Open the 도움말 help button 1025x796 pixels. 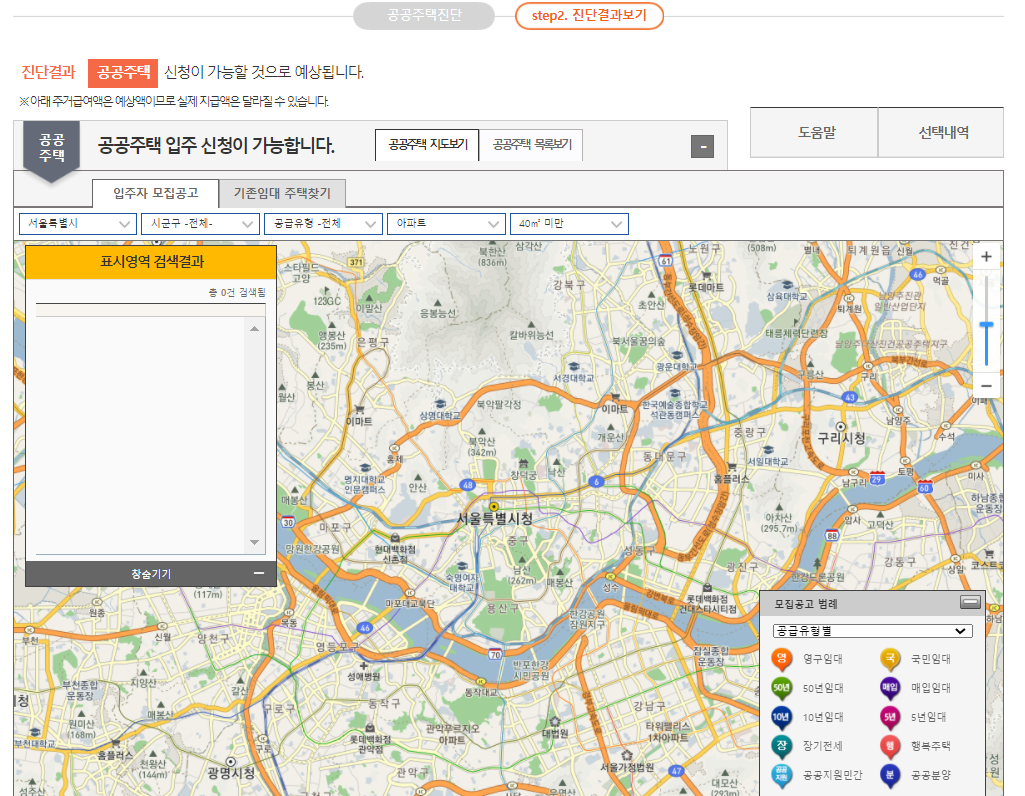click(815, 133)
